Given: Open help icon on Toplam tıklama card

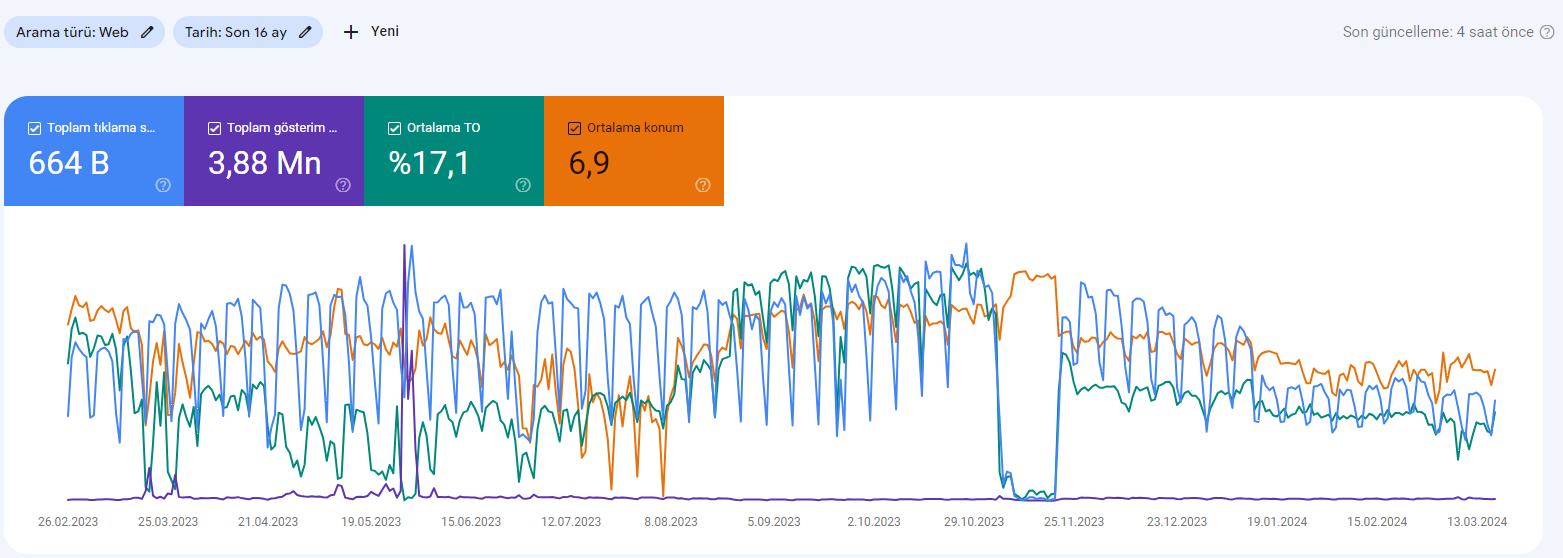Looking at the screenshot, I should [163, 185].
